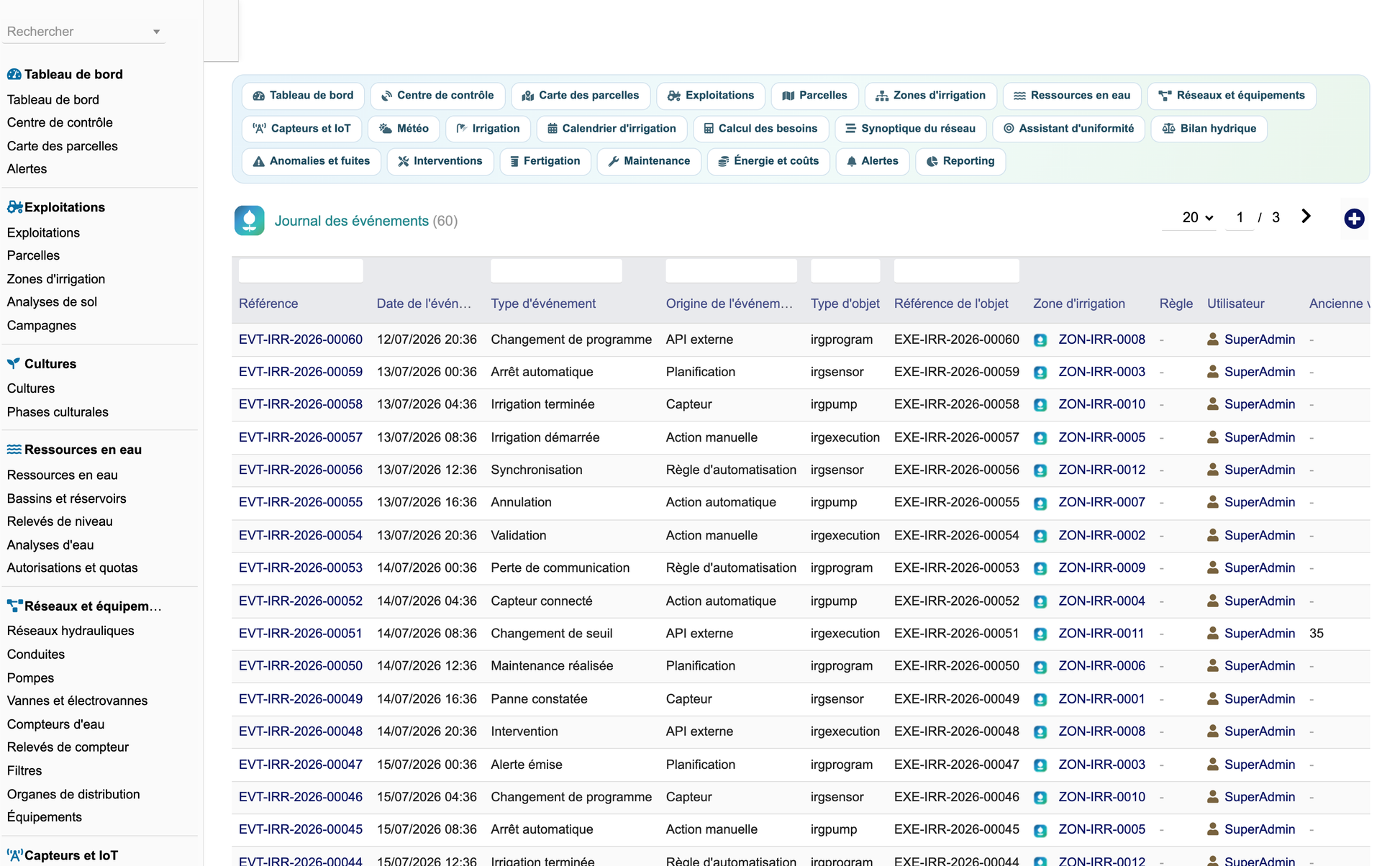Viewport: 1400px width, 866px height.
Task: Open sidebar Compteurs d'eau
Action: 55,724
